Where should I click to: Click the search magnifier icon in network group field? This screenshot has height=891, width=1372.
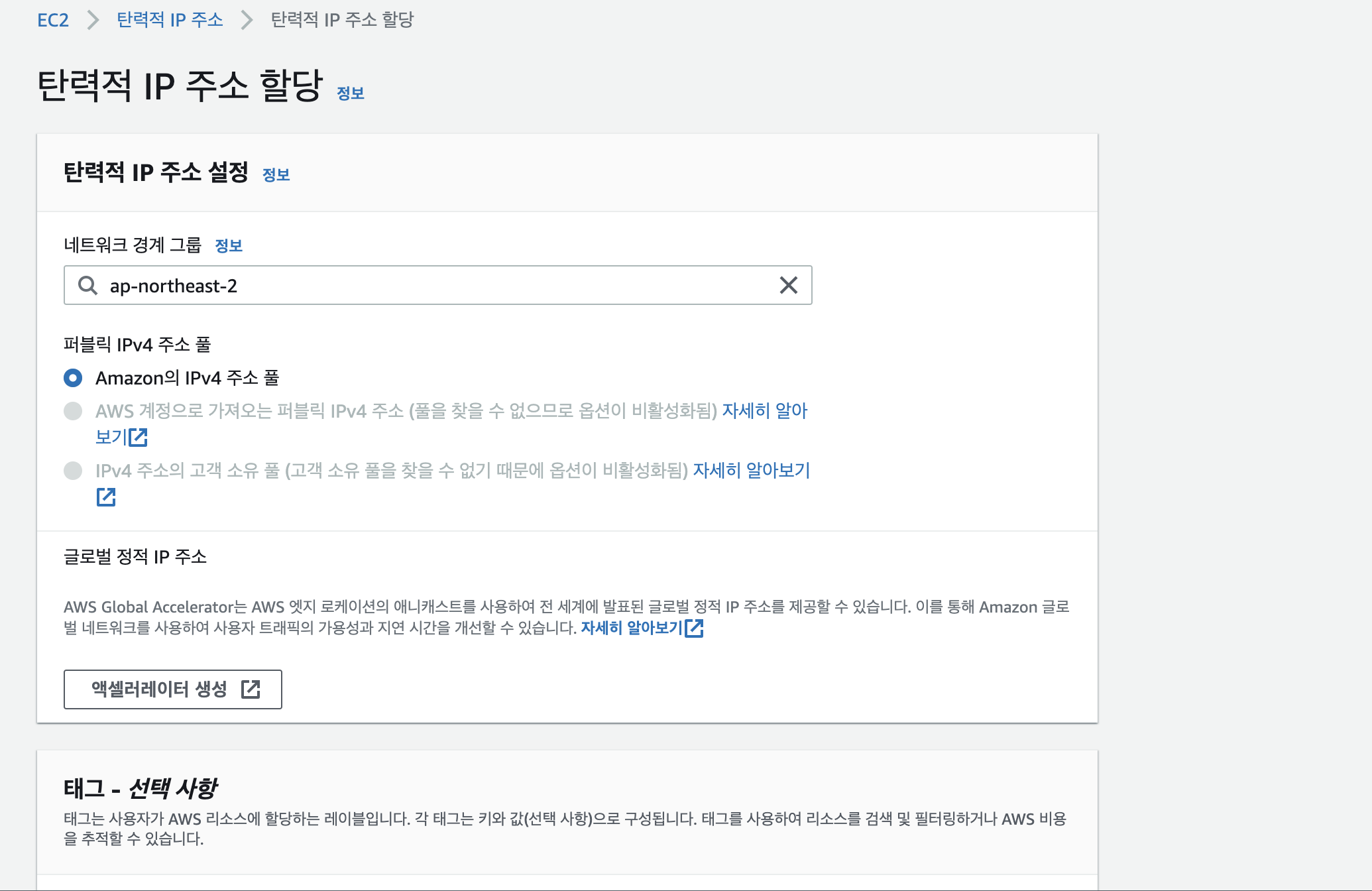tap(87, 286)
